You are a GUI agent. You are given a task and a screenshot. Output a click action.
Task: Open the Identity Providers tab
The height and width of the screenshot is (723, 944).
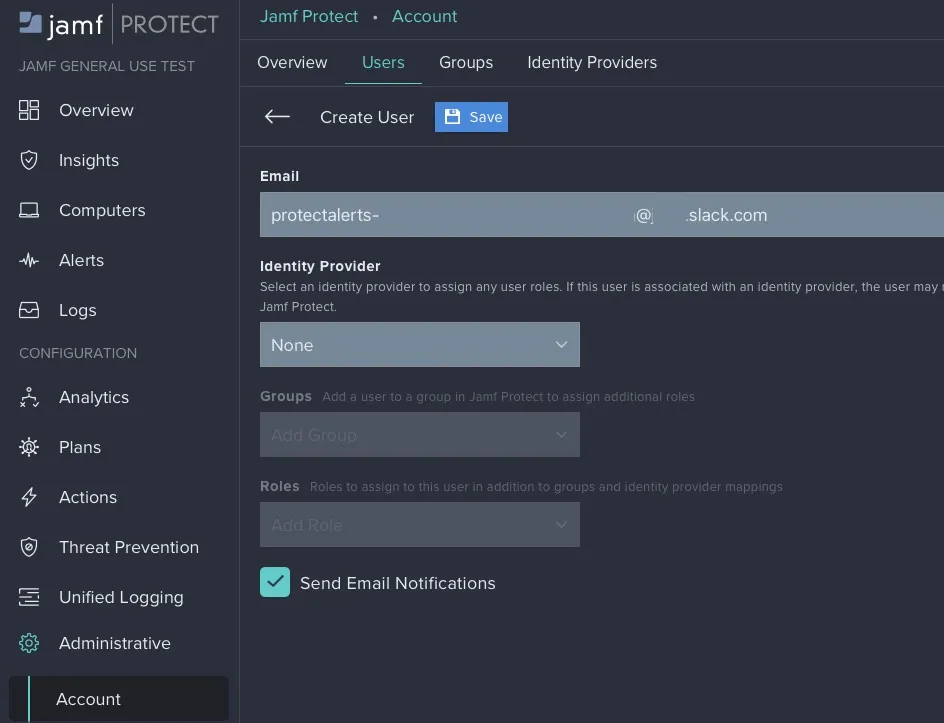[x=591, y=62]
